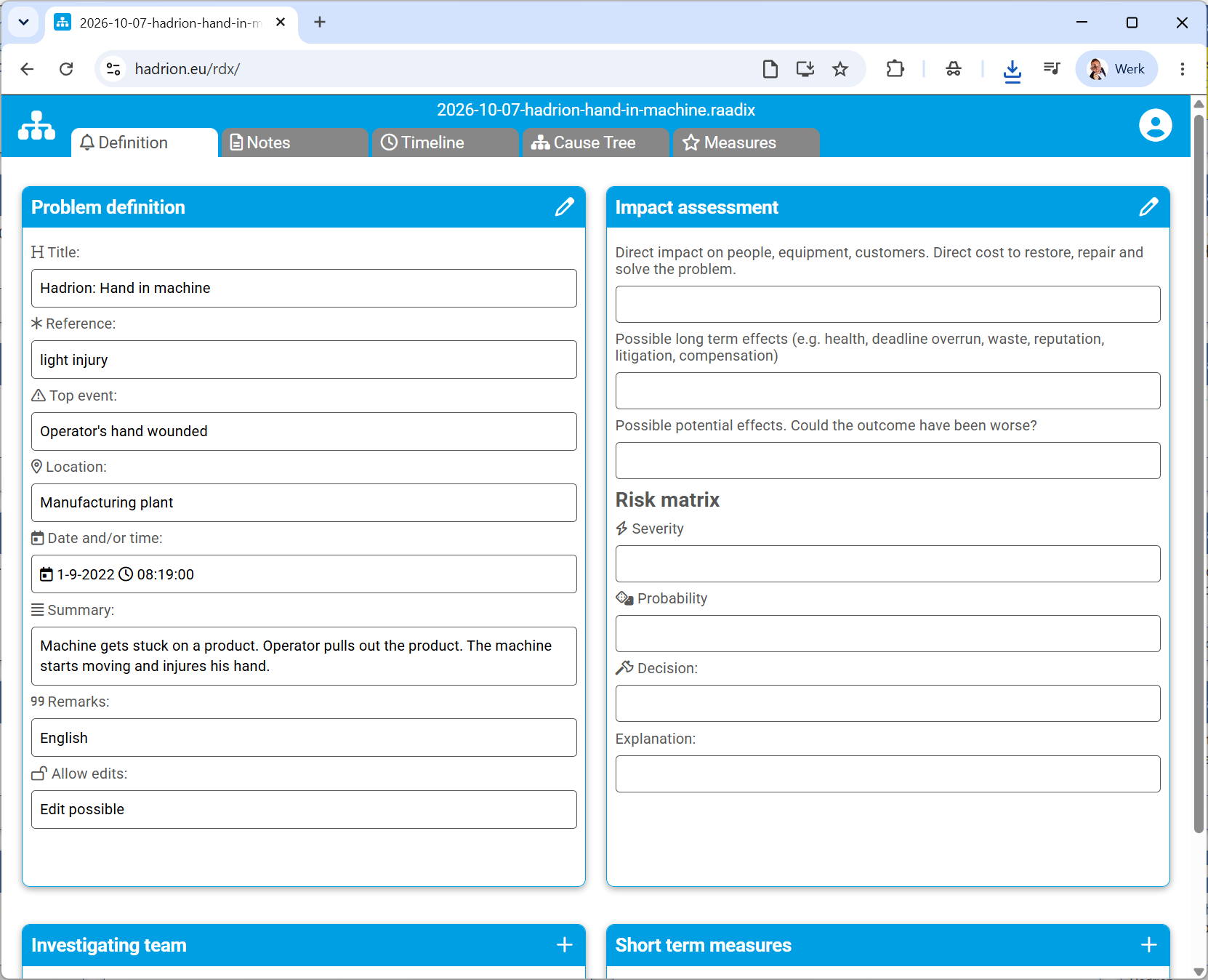Click the Reference field showing light injury
Image resolution: width=1208 pixels, height=980 pixels.
click(x=304, y=360)
